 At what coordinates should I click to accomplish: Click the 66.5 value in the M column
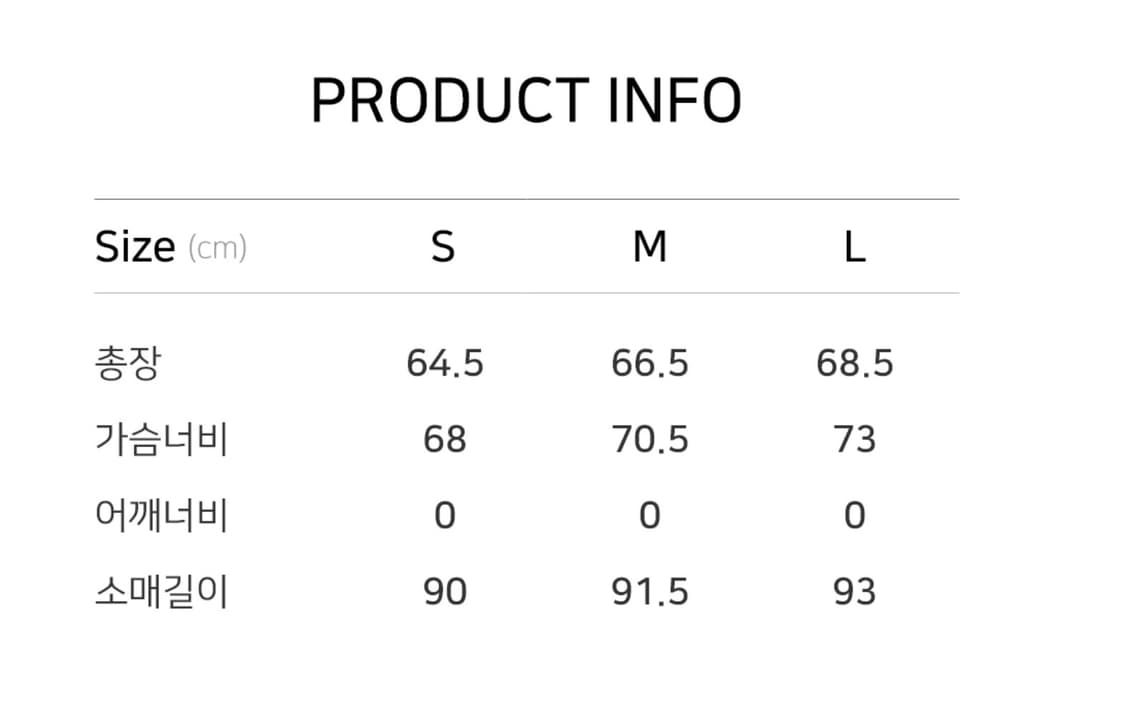(650, 363)
